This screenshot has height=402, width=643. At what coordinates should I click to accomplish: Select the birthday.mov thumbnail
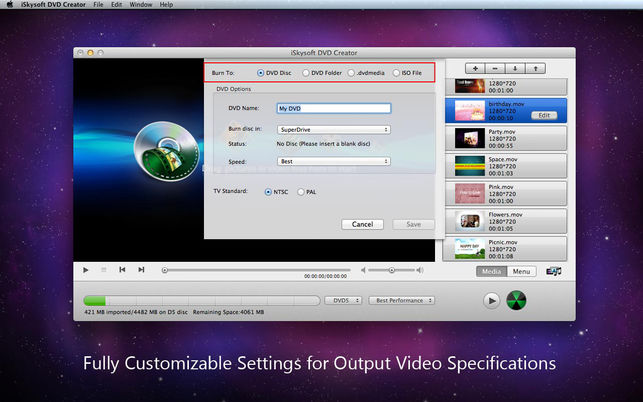coord(470,111)
